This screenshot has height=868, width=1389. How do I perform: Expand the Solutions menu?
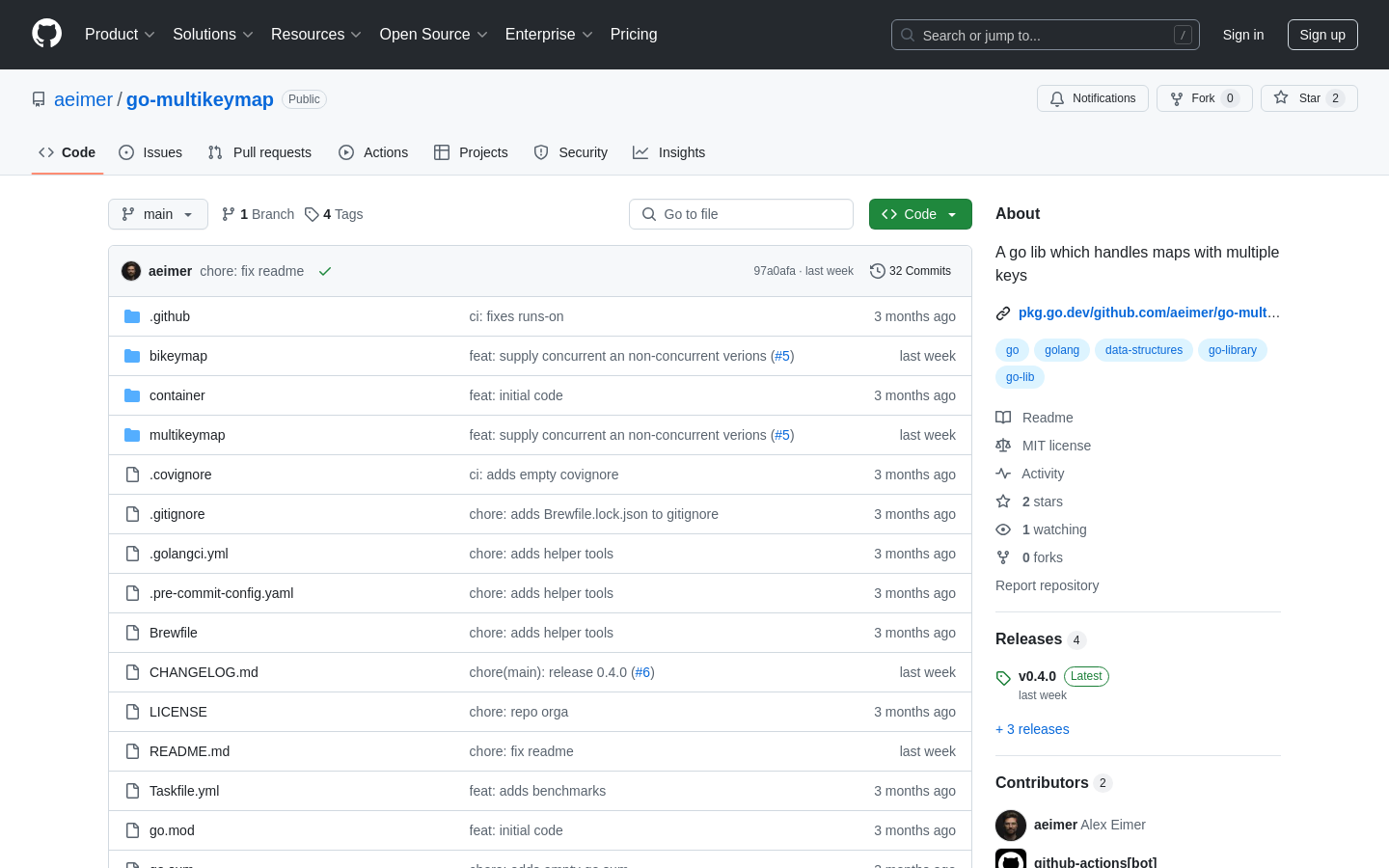click(x=213, y=35)
